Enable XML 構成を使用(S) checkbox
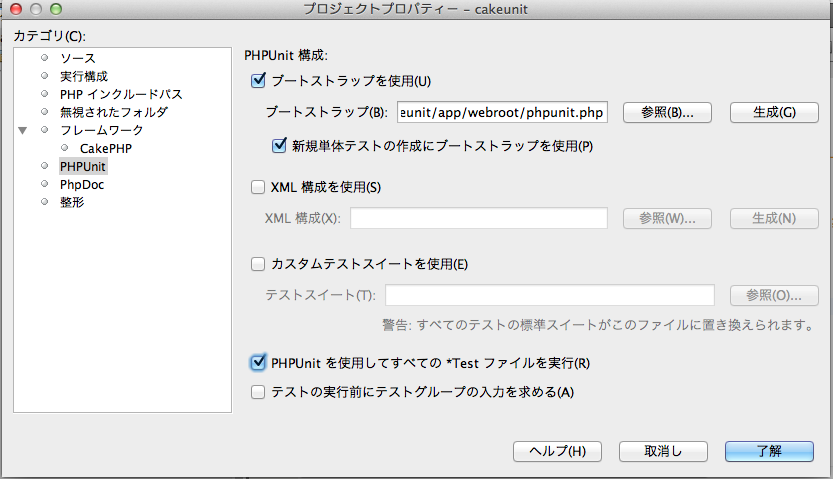Screen dimensions: 833x479 tap(258, 187)
